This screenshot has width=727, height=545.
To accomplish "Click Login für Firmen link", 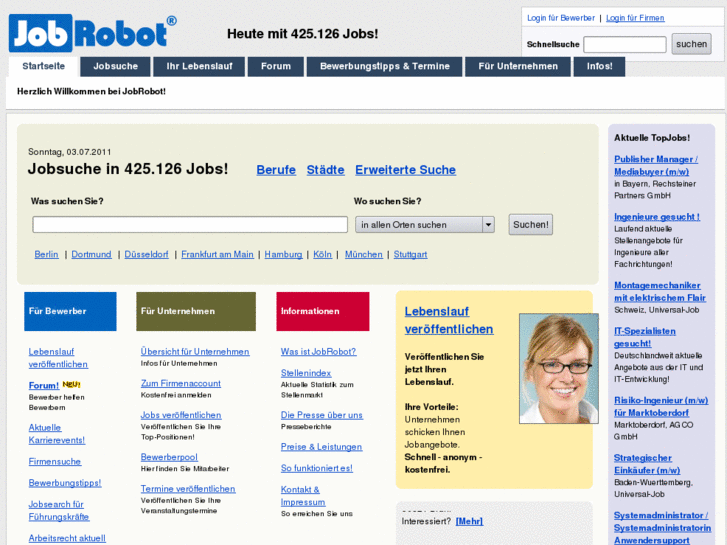I will point(635,18).
